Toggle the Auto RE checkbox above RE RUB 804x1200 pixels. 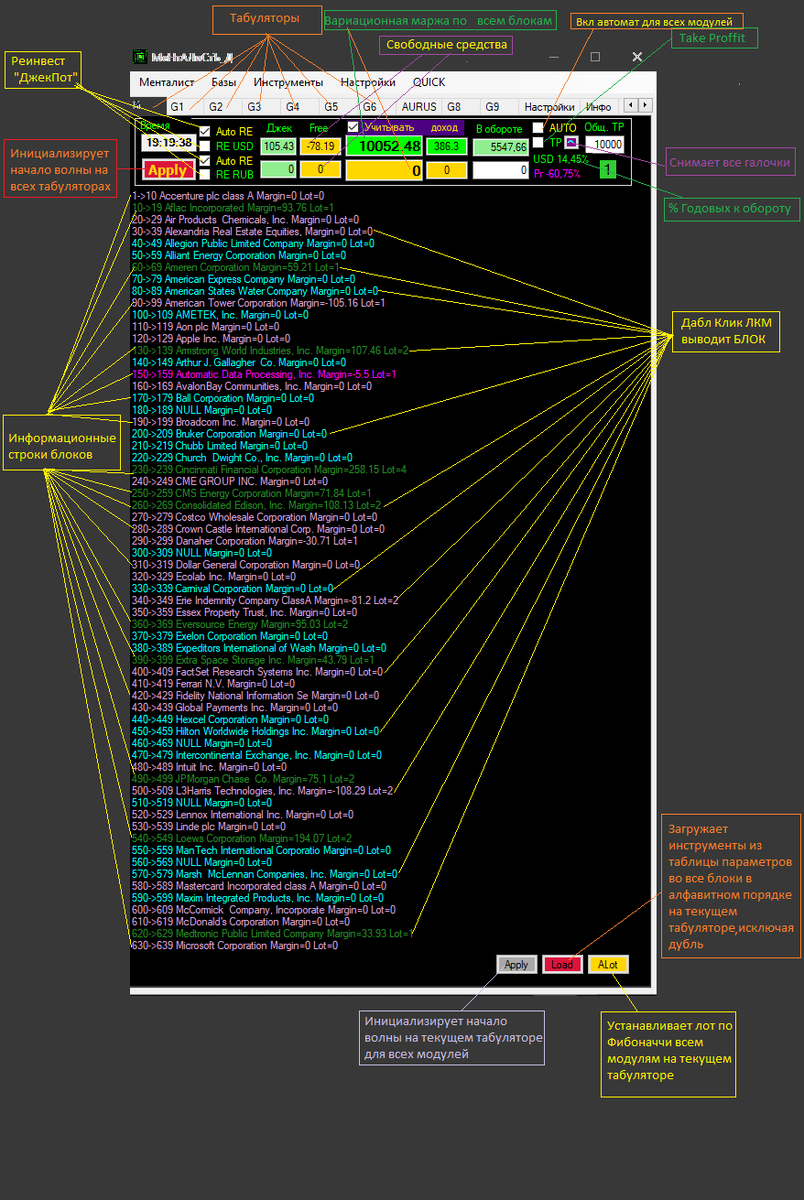click(205, 160)
